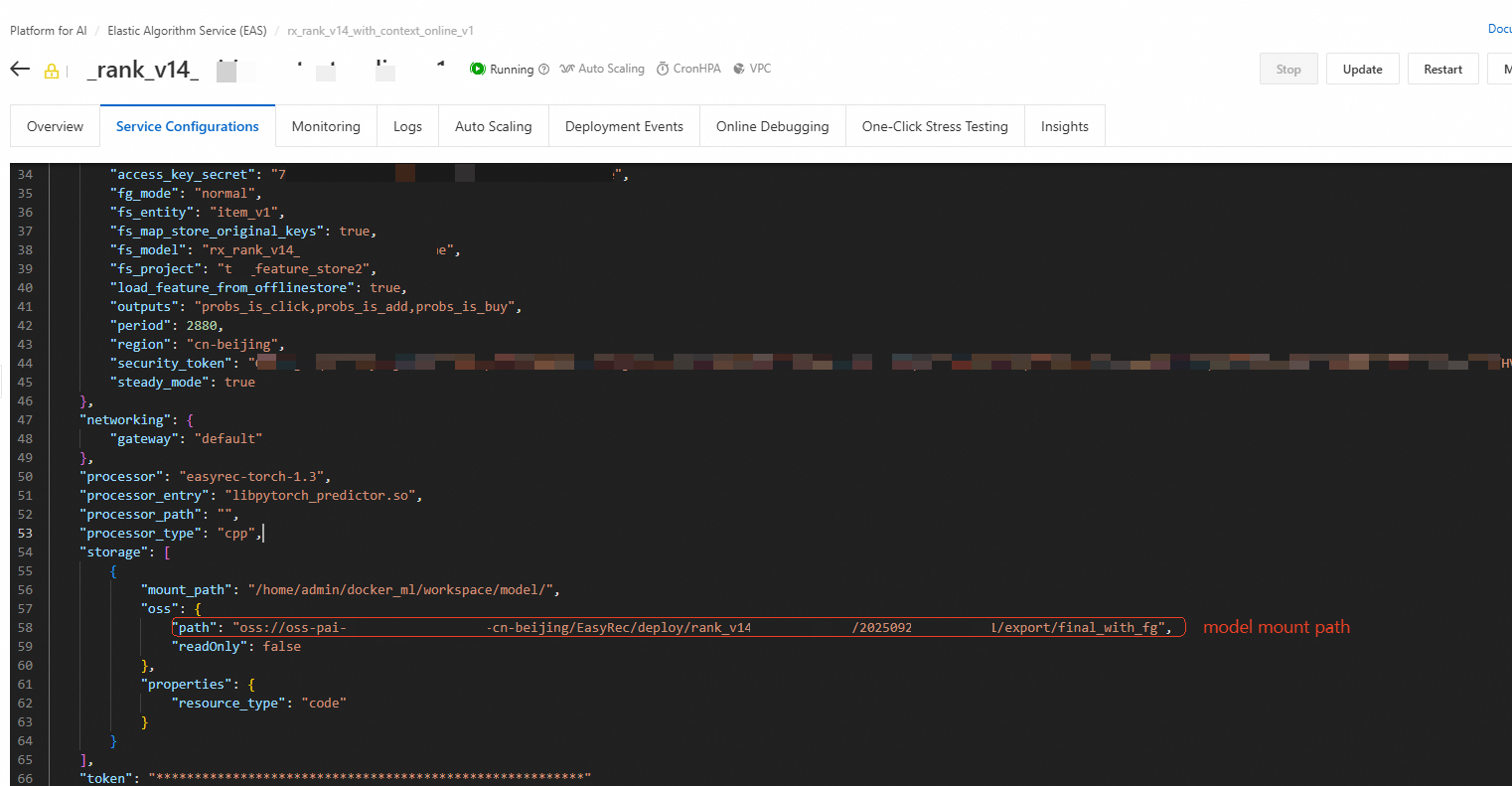Click the "fs_model" line starting rx_rank_v14_
The image size is (1512, 786).
pos(285,250)
